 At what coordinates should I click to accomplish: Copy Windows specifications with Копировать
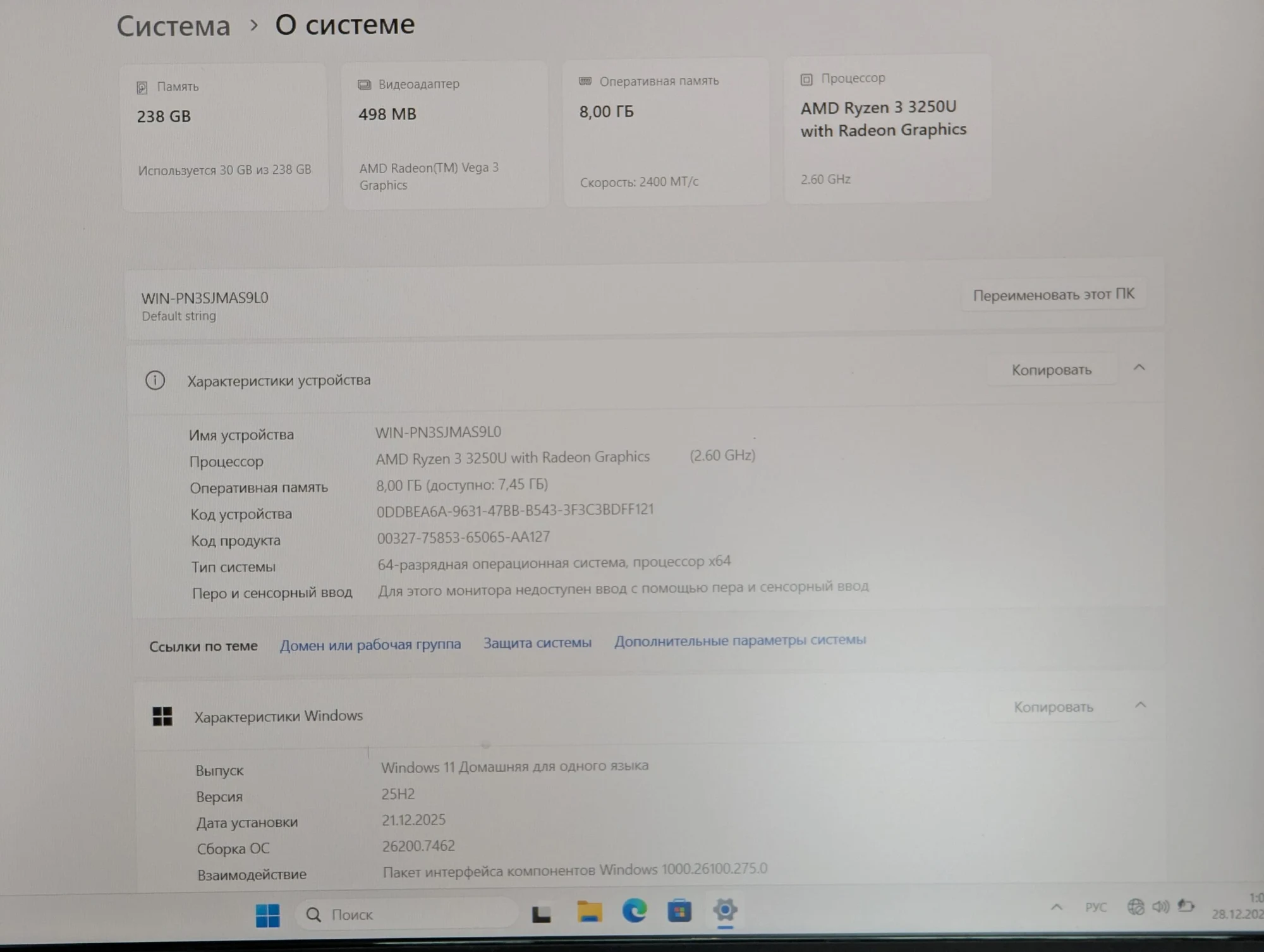[x=1053, y=707]
